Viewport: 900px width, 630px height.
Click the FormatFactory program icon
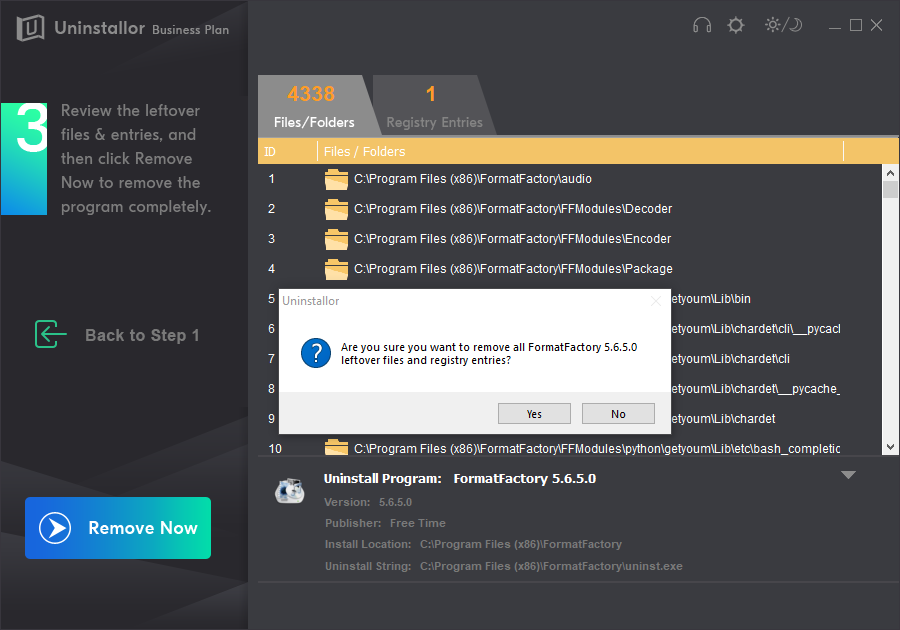[x=290, y=489]
